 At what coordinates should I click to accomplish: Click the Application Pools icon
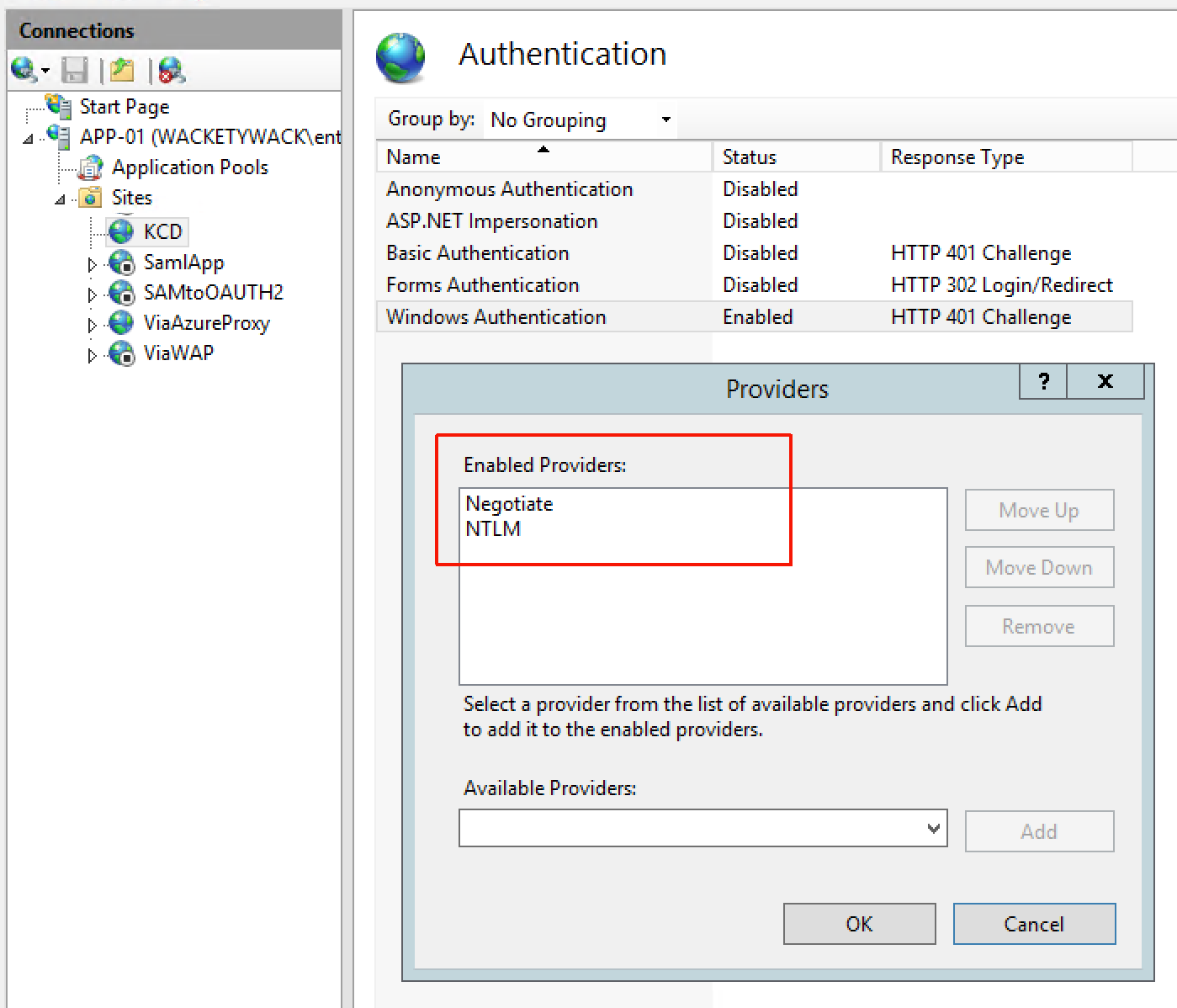click(x=91, y=167)
